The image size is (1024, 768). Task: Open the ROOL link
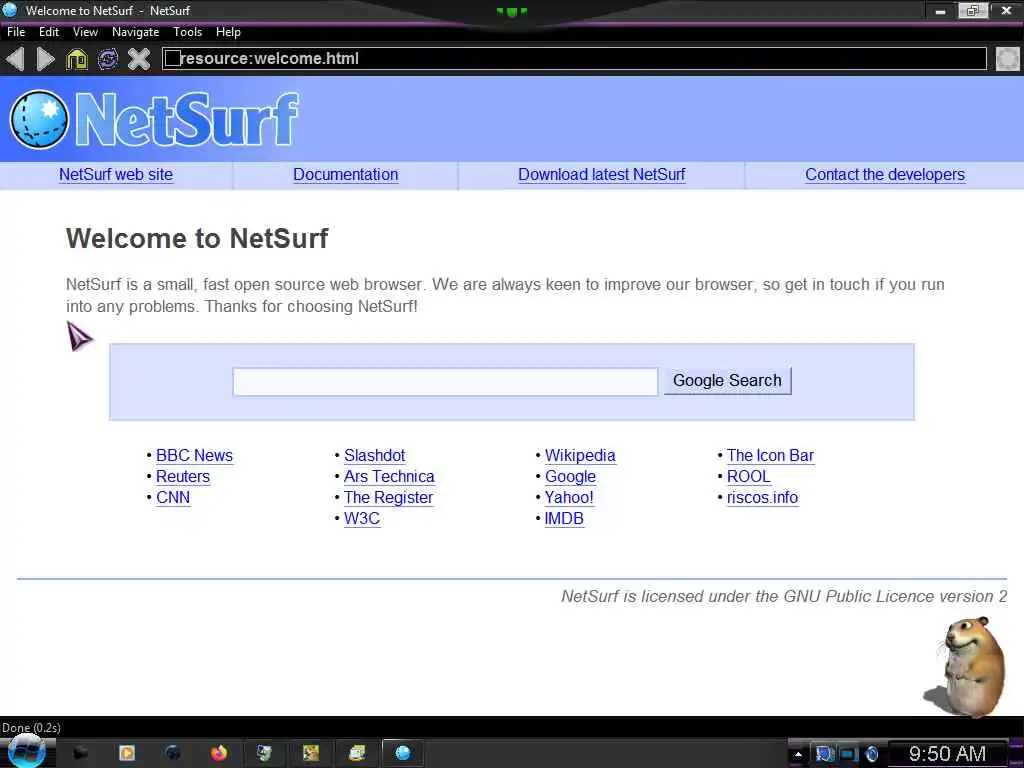748,477
